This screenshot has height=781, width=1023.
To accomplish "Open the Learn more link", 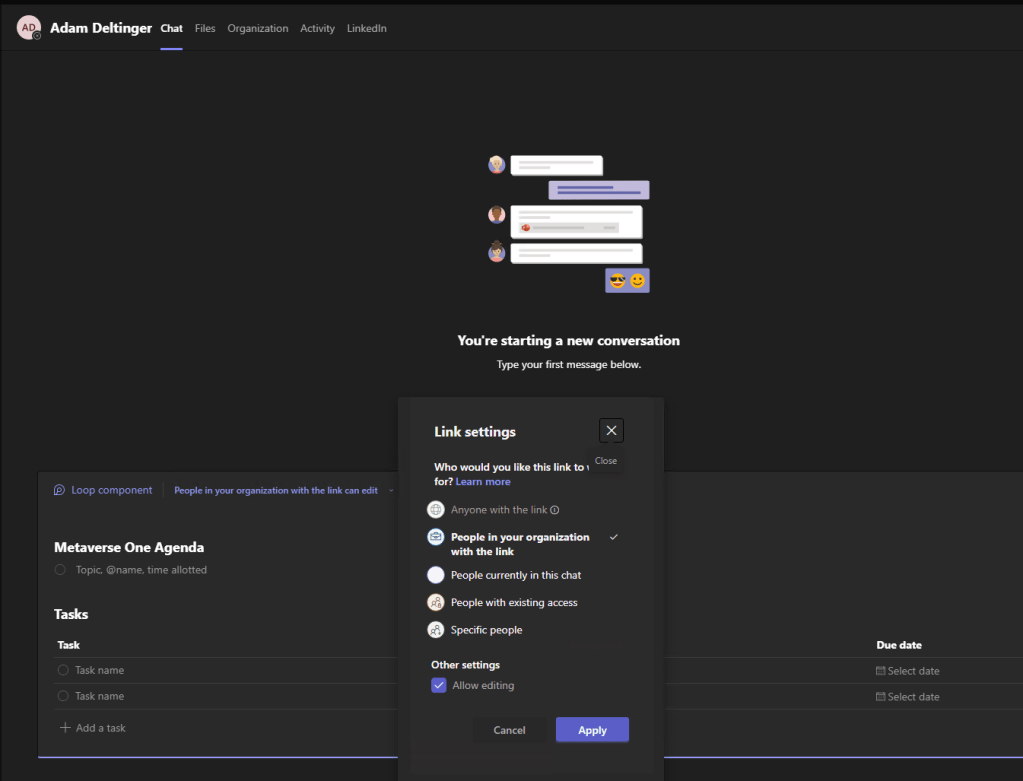I will point(483,482).
